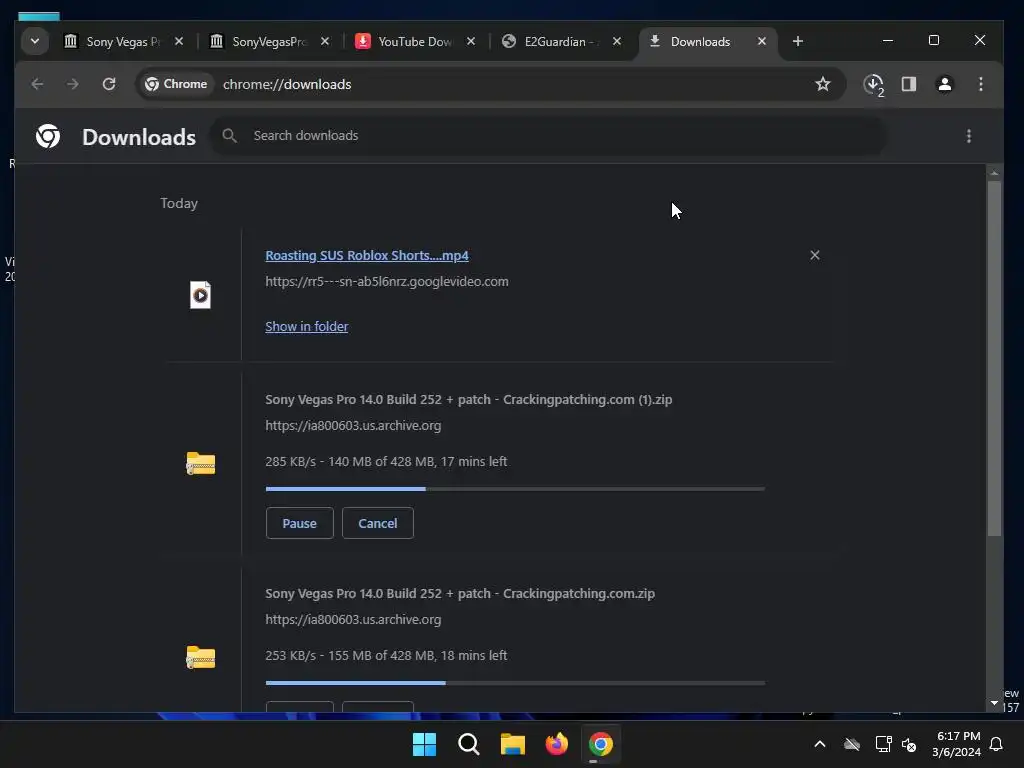Bookmark this page with the star icon
1024x768 pixels.
pos(822,84)
